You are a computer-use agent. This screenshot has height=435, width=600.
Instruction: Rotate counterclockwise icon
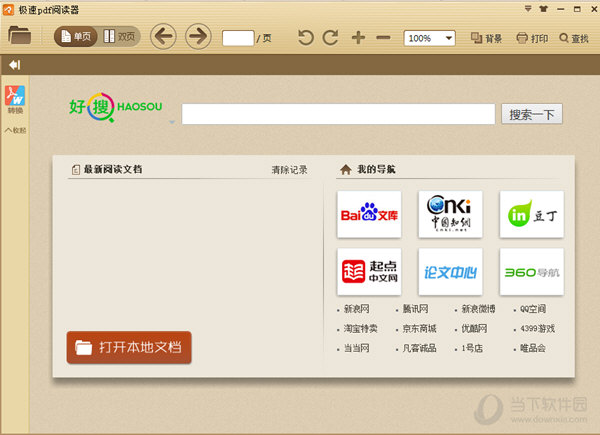[x=306, y=37]
